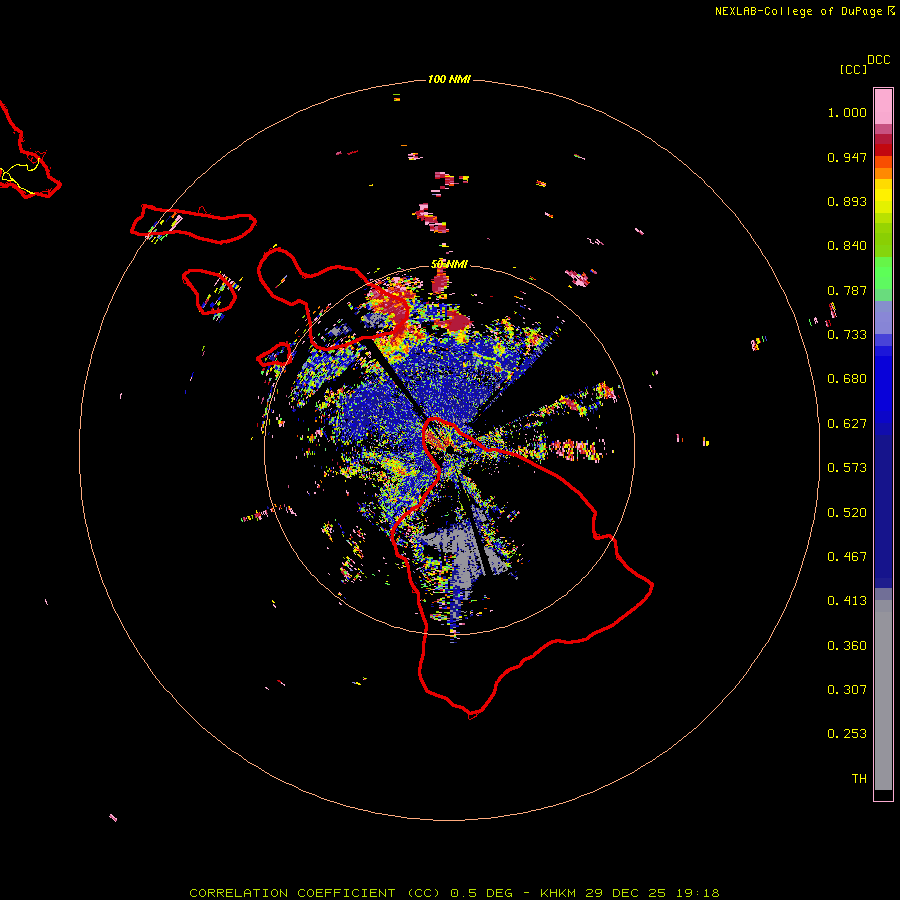The height and width of the screenshot is (900, 900).
Task: Pick the gray segment of the color scale
Action: (883, 695)
